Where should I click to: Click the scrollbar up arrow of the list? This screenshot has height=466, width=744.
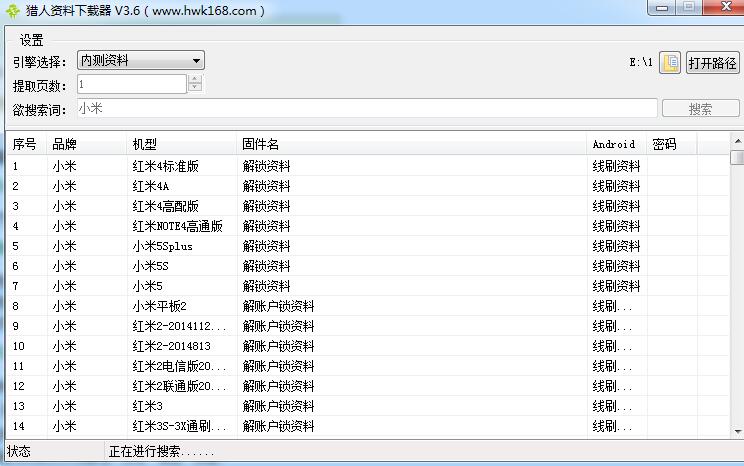point(737,141)
